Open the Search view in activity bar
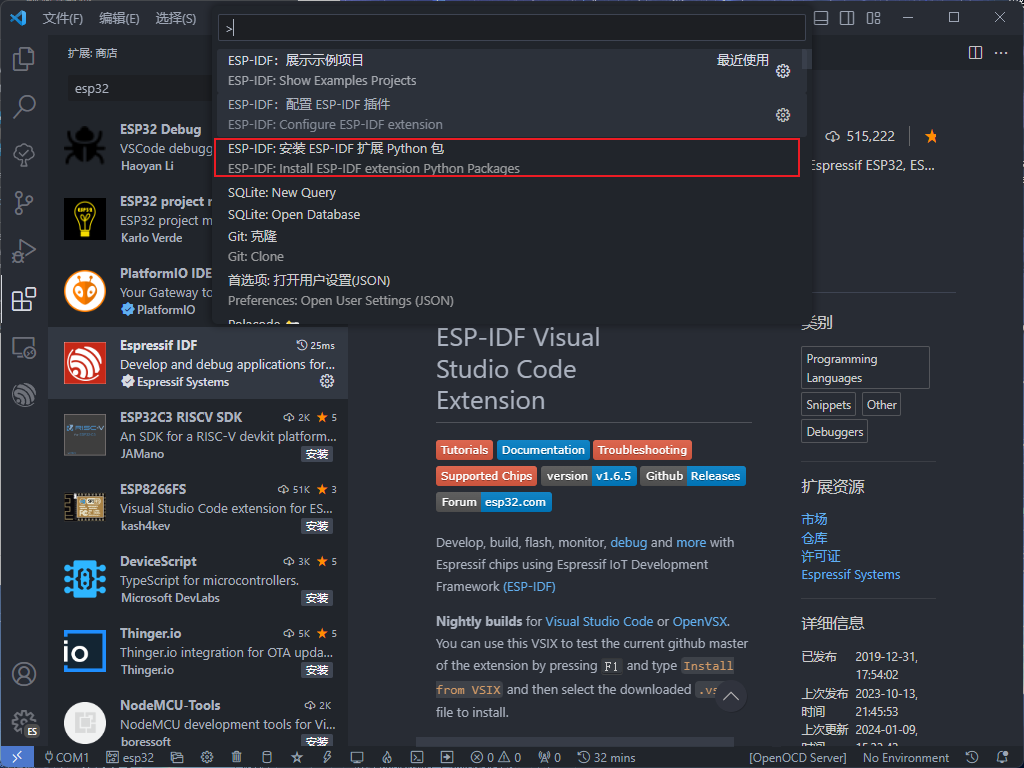This screenshot has width=1024, height=768. [x=24, y=106]
